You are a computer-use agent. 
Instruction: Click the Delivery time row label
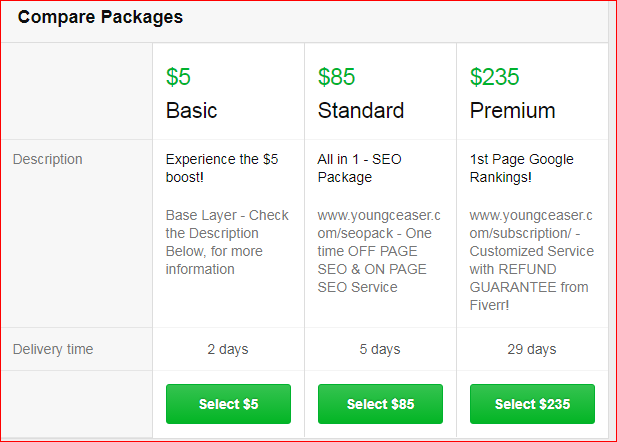pyautogui.click(x=53, y=349)
